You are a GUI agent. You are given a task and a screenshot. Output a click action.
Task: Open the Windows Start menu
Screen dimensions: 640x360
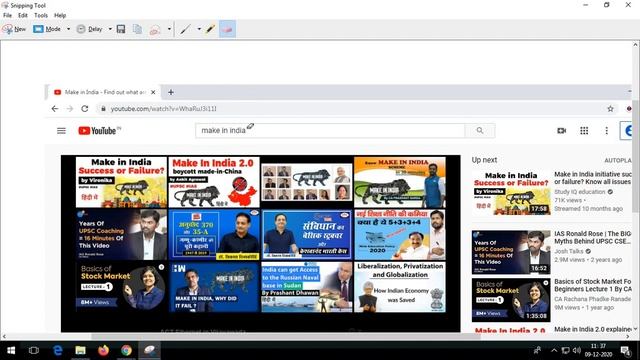coord(11,350)
